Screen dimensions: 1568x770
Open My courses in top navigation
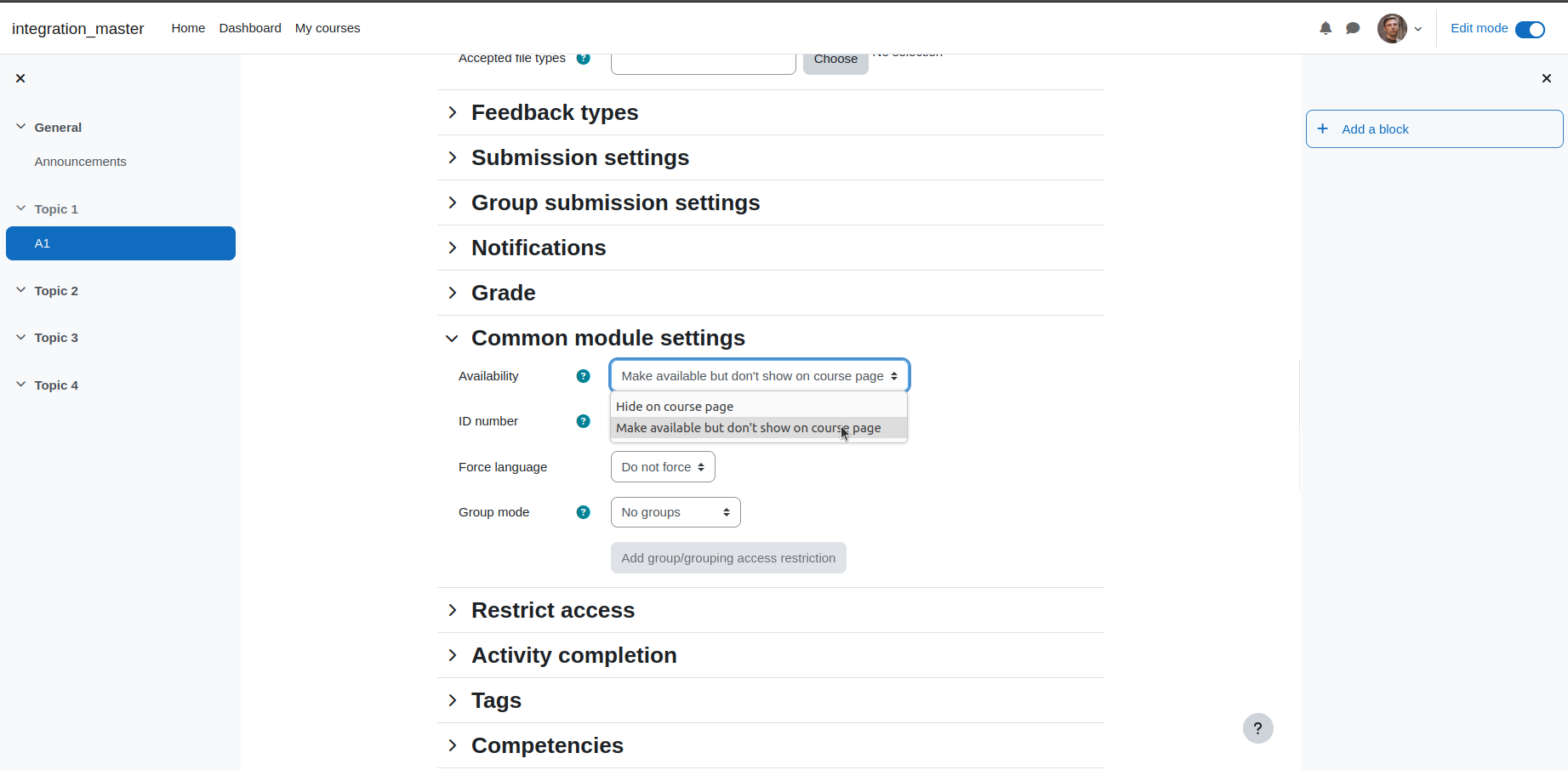(x=328, y=28)
